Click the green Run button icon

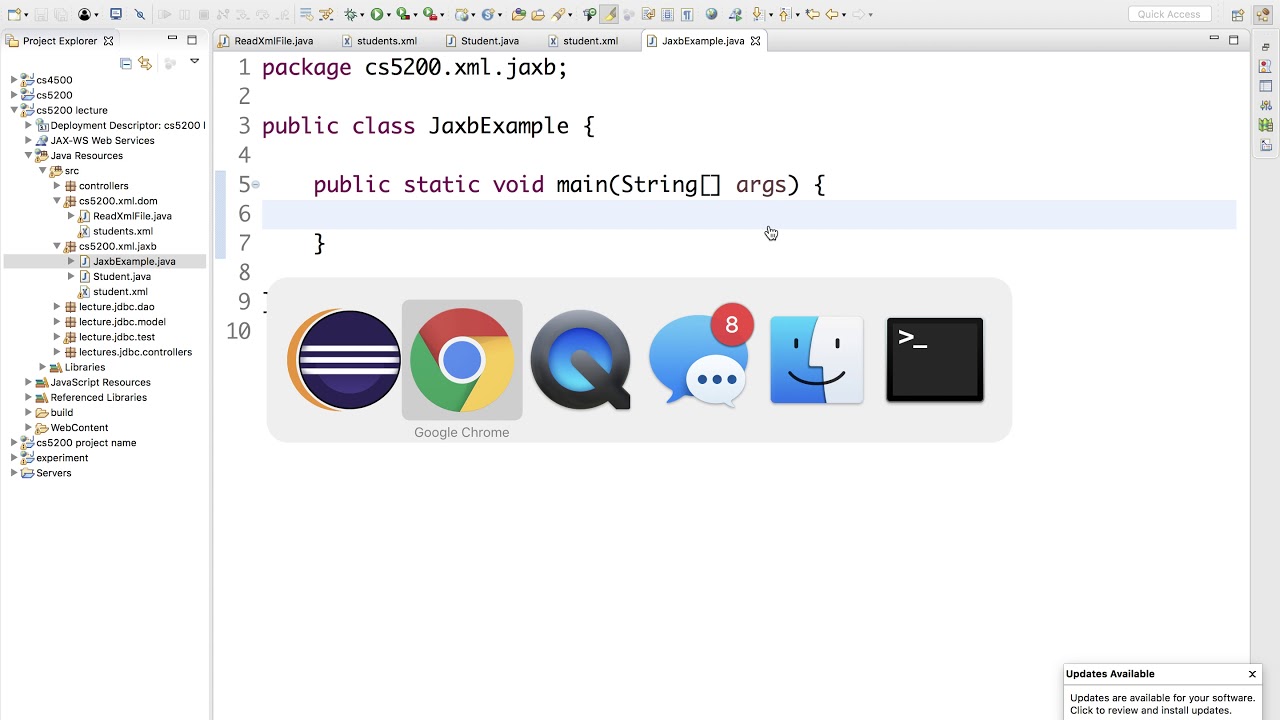click(376, 14)
